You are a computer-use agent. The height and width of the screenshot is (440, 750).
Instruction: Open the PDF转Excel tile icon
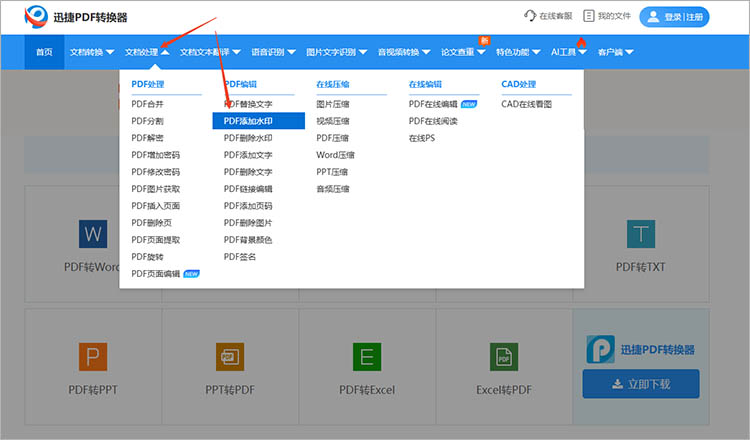(367, 356)
